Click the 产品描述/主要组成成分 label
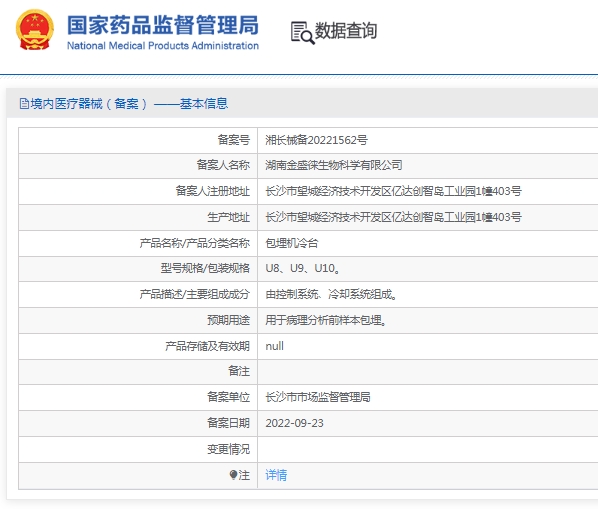 pos(195,294)
